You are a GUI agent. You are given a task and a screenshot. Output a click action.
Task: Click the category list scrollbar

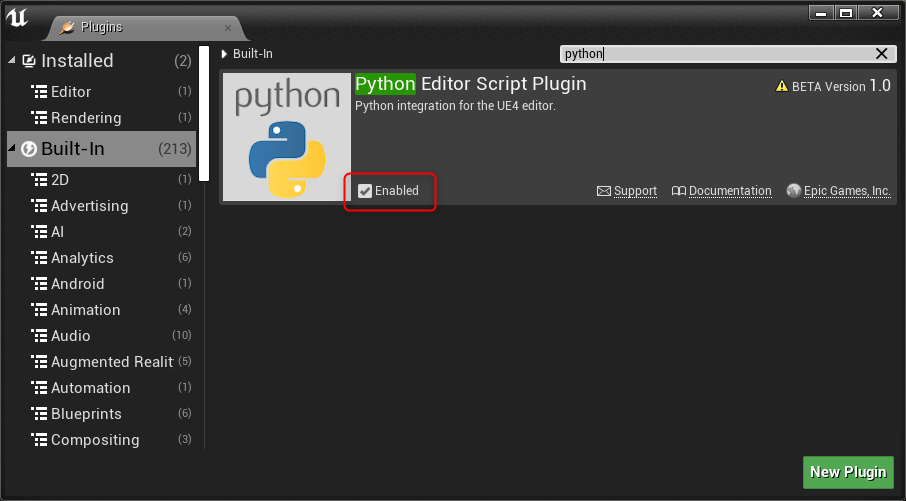pyautogui.click(x=203, y=113)
